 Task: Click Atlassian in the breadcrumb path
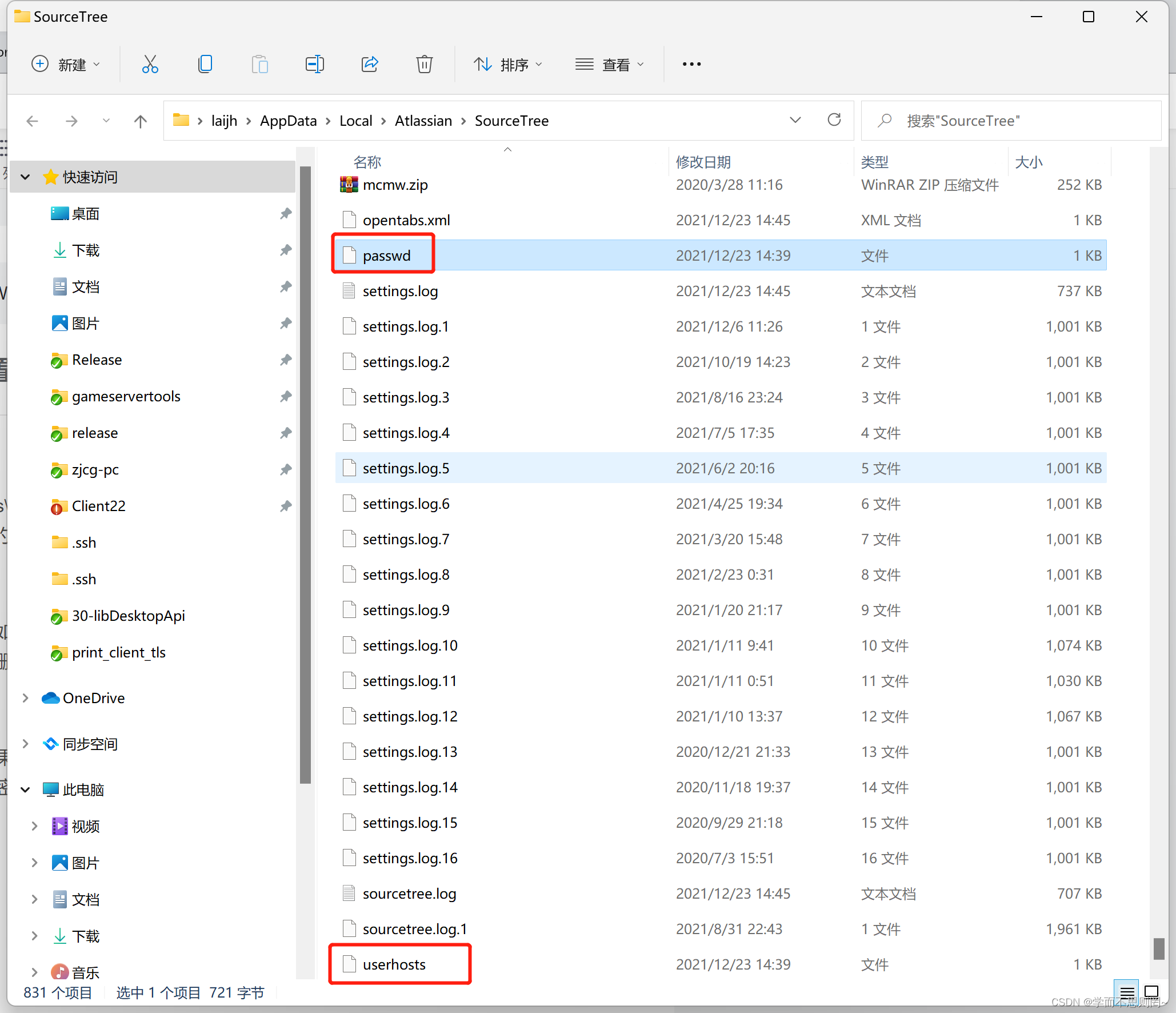pyautogui.click(x=423, y=121)
